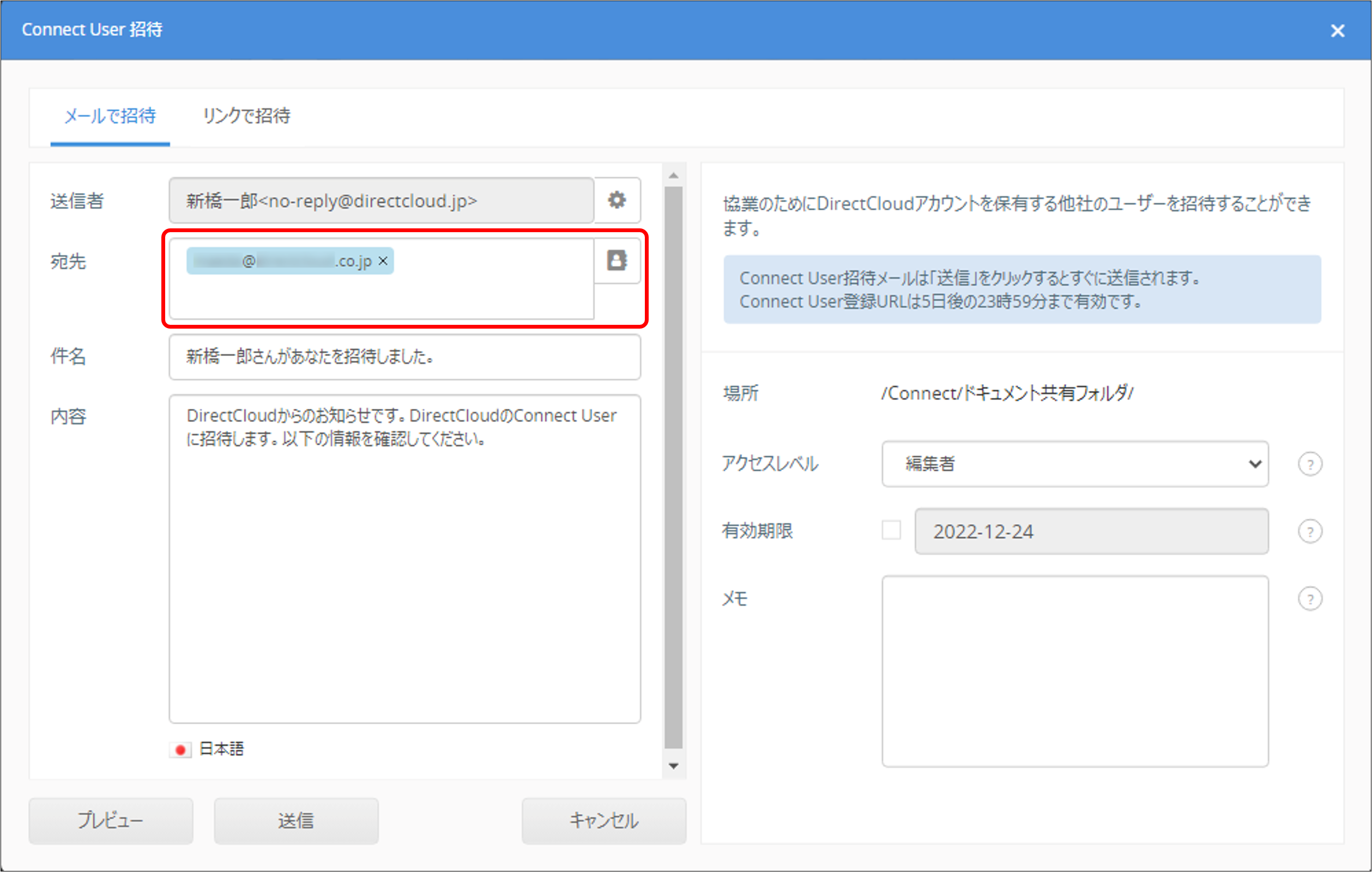Image resolution: width=1372 pixels, height=872 pixels.
Task: Remove the recipient email tag with ×
Action: click(x=383, y=261)
